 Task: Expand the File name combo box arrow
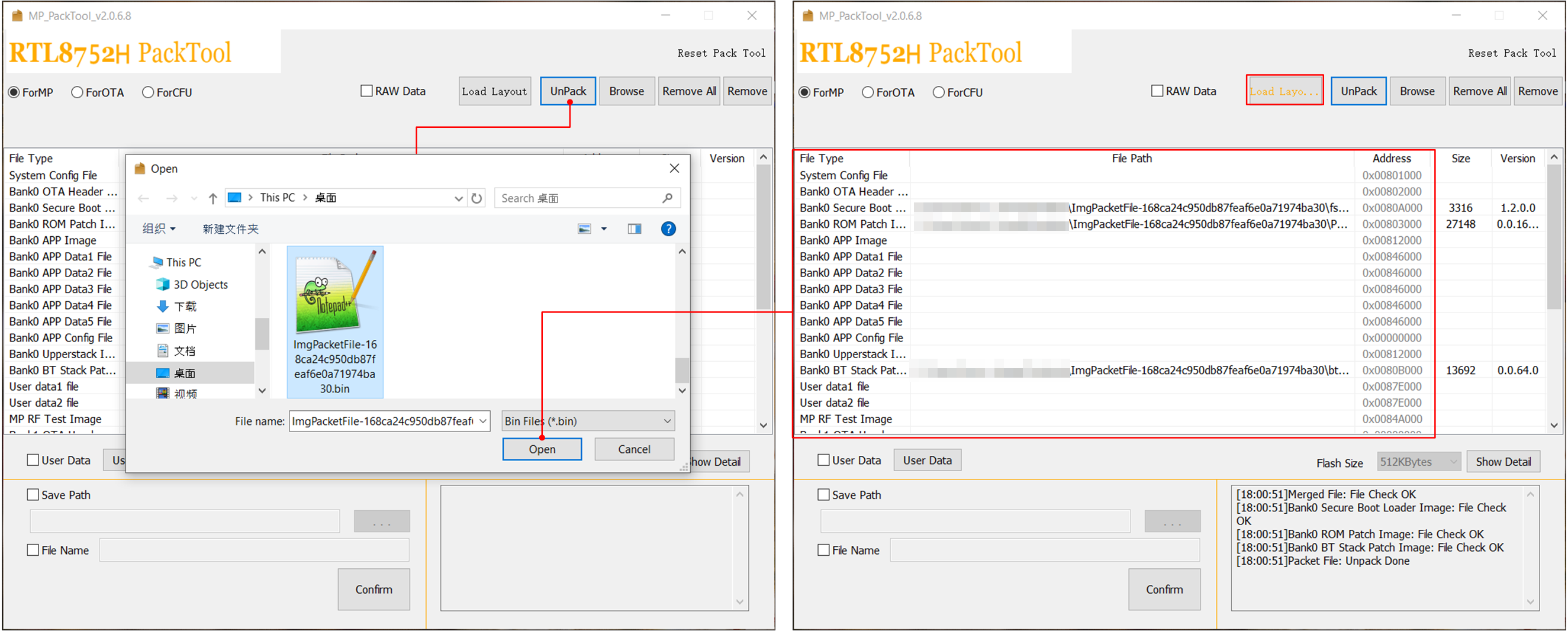[x=482, y=421]
